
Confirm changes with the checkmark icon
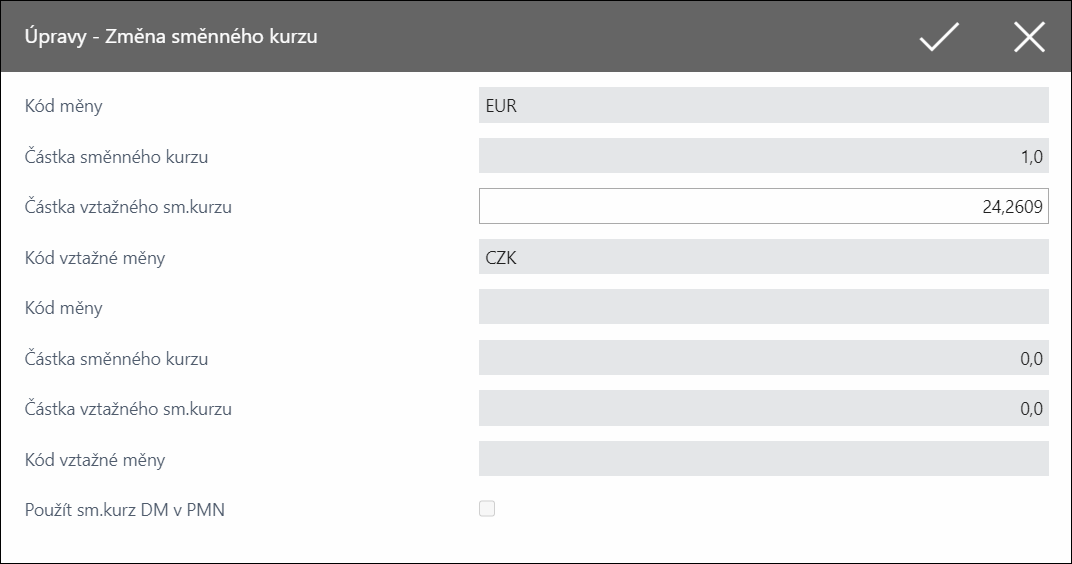point(939,36)
